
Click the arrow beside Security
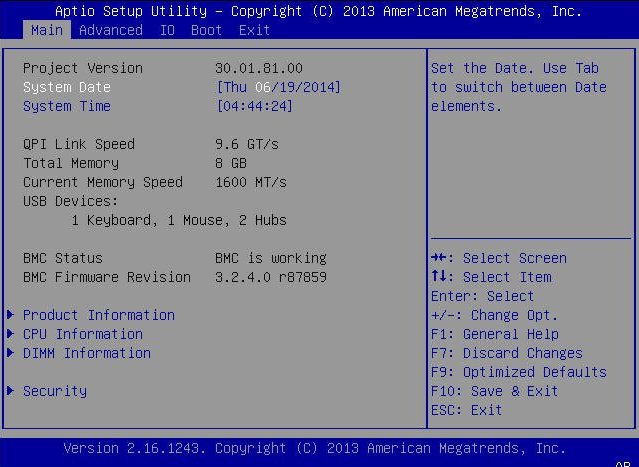click(11, 390)
